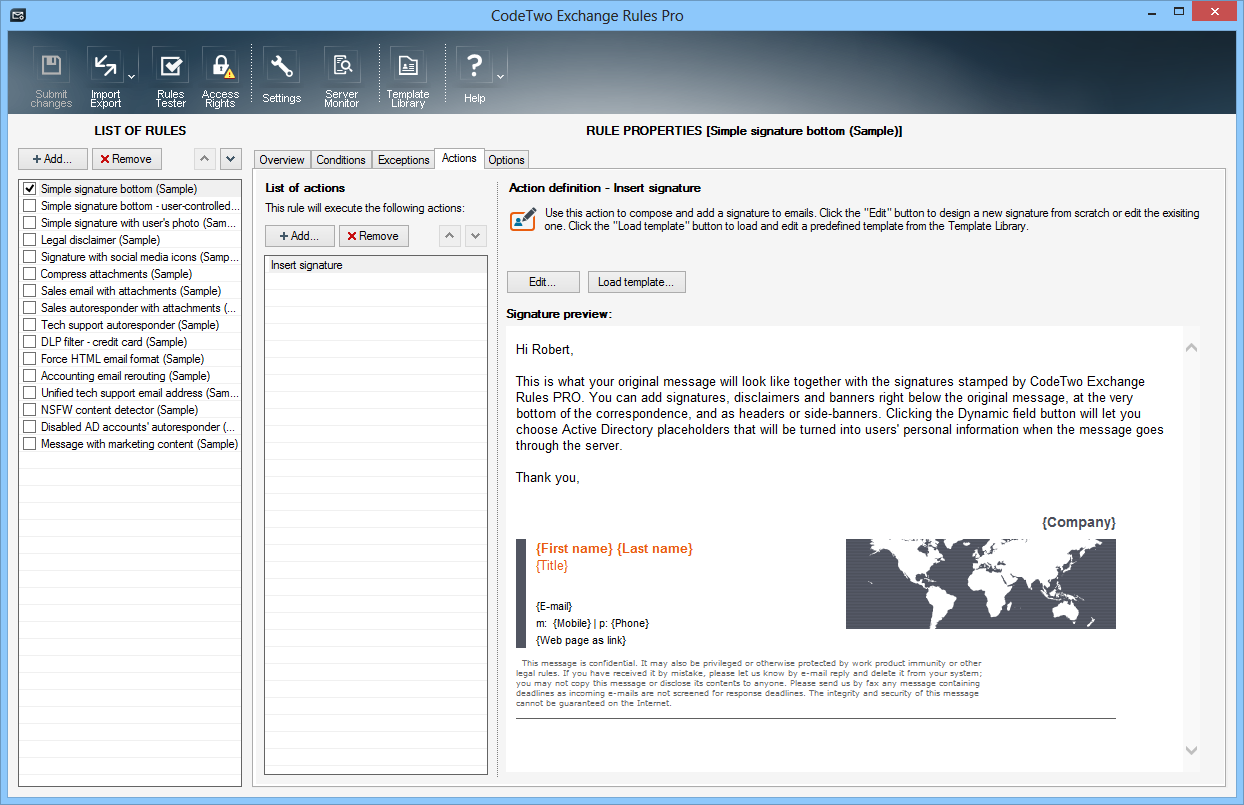Screen dimensions: 1244x805
Task: Enable DLP filter - credit card rule
Action: (30, 341)
